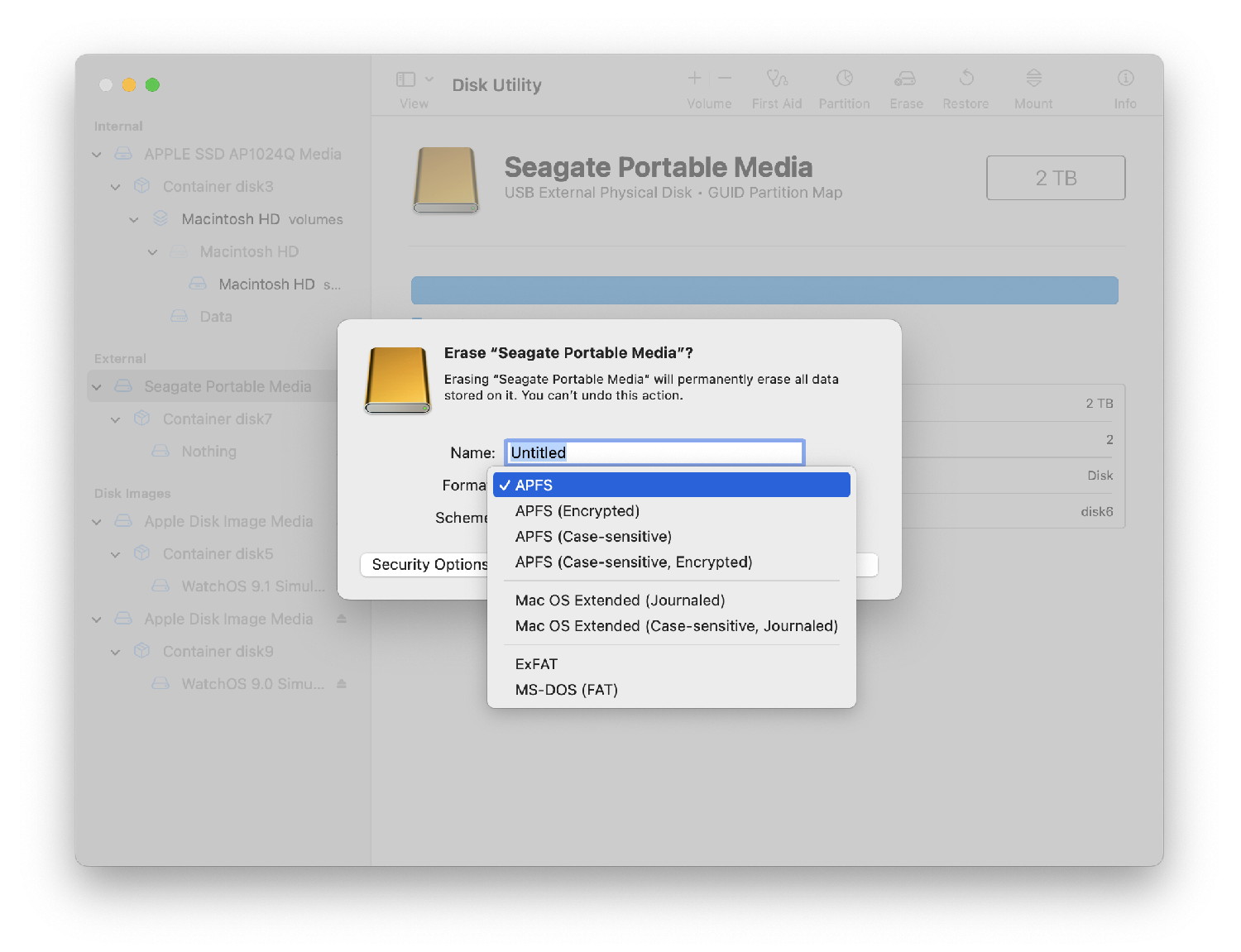Click into the Name text field
The width and height of the screenshot is (1241, 952).
(654, 452)
